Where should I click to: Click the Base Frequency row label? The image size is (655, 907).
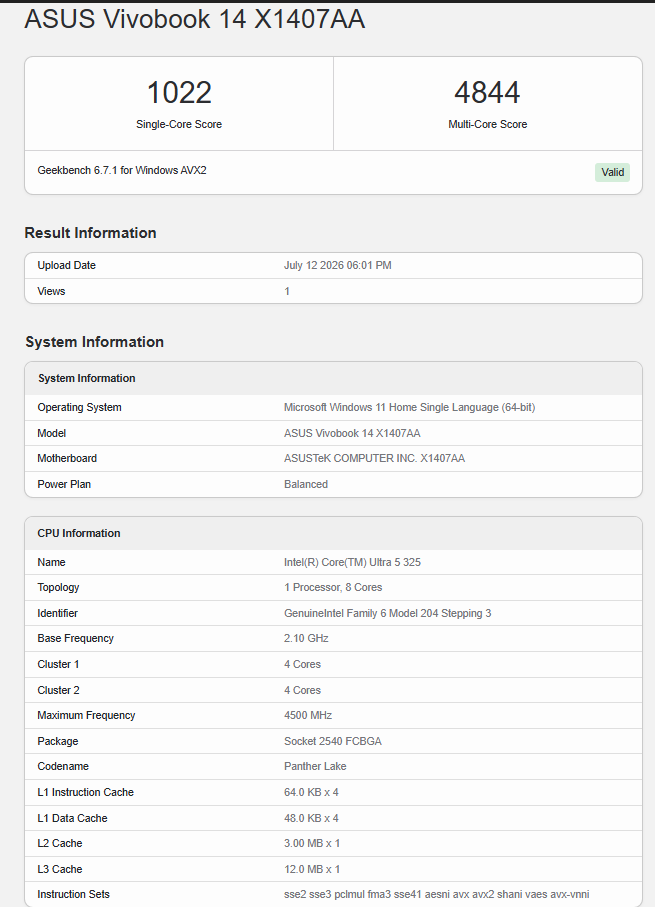click(76, 638)
